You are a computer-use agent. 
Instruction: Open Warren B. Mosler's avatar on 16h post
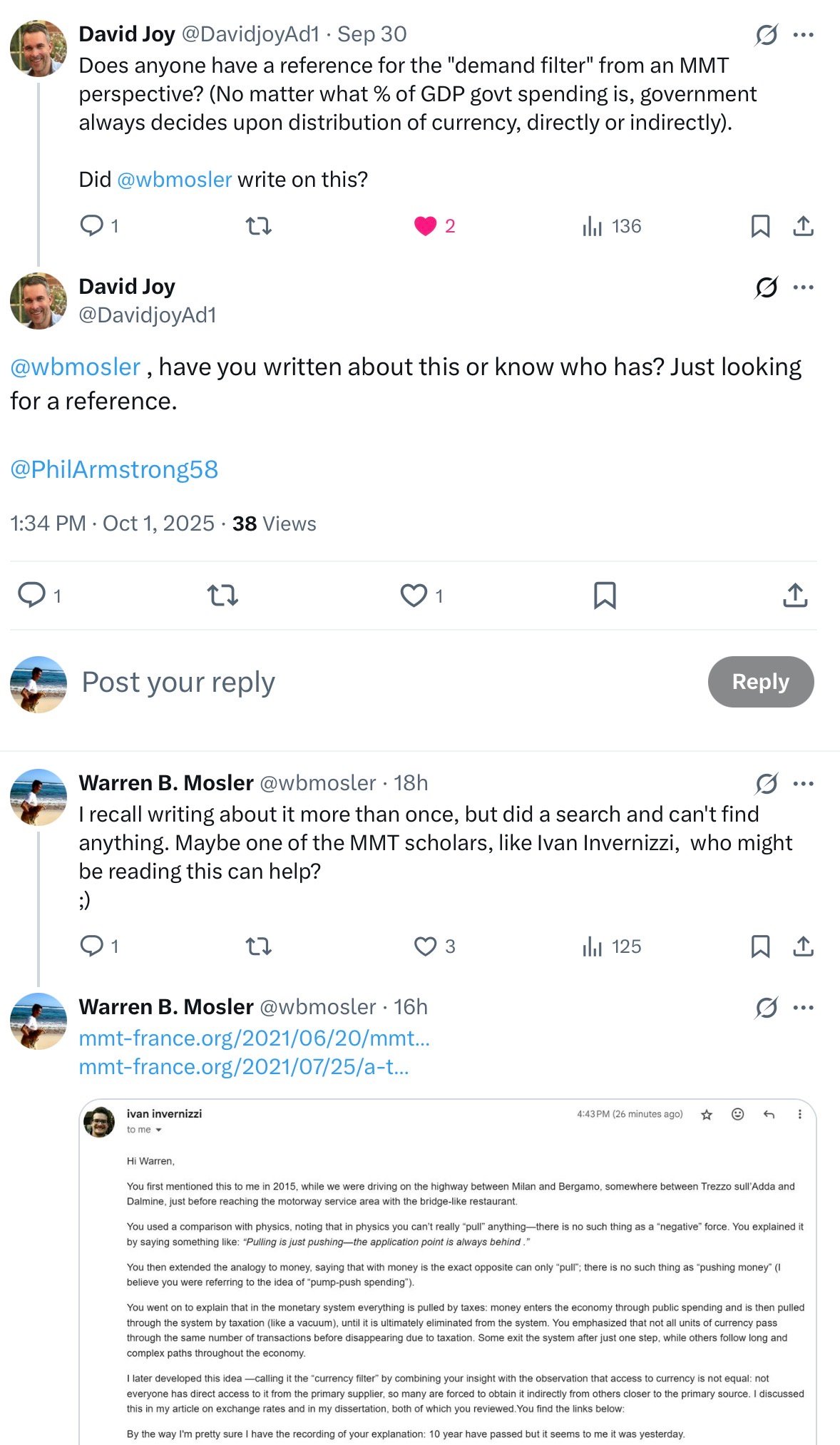(x=39, y=1021)
